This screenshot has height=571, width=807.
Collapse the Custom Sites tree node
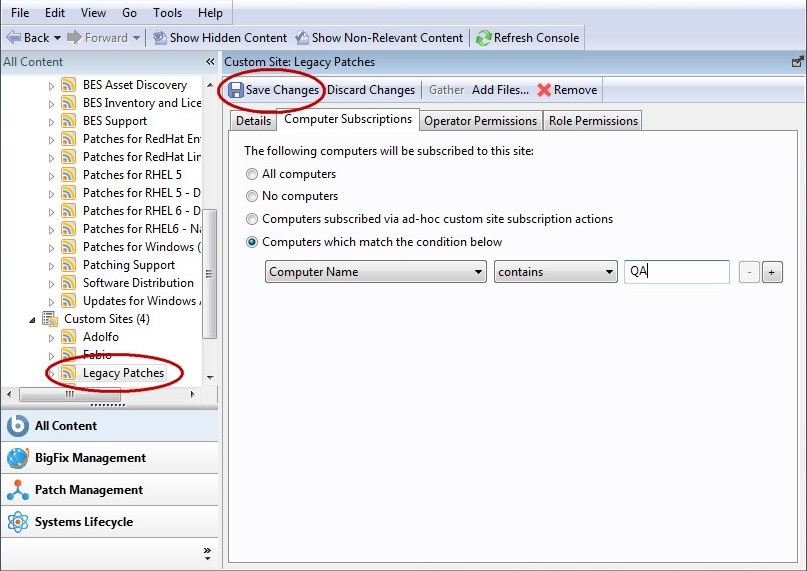coord(32,320)
